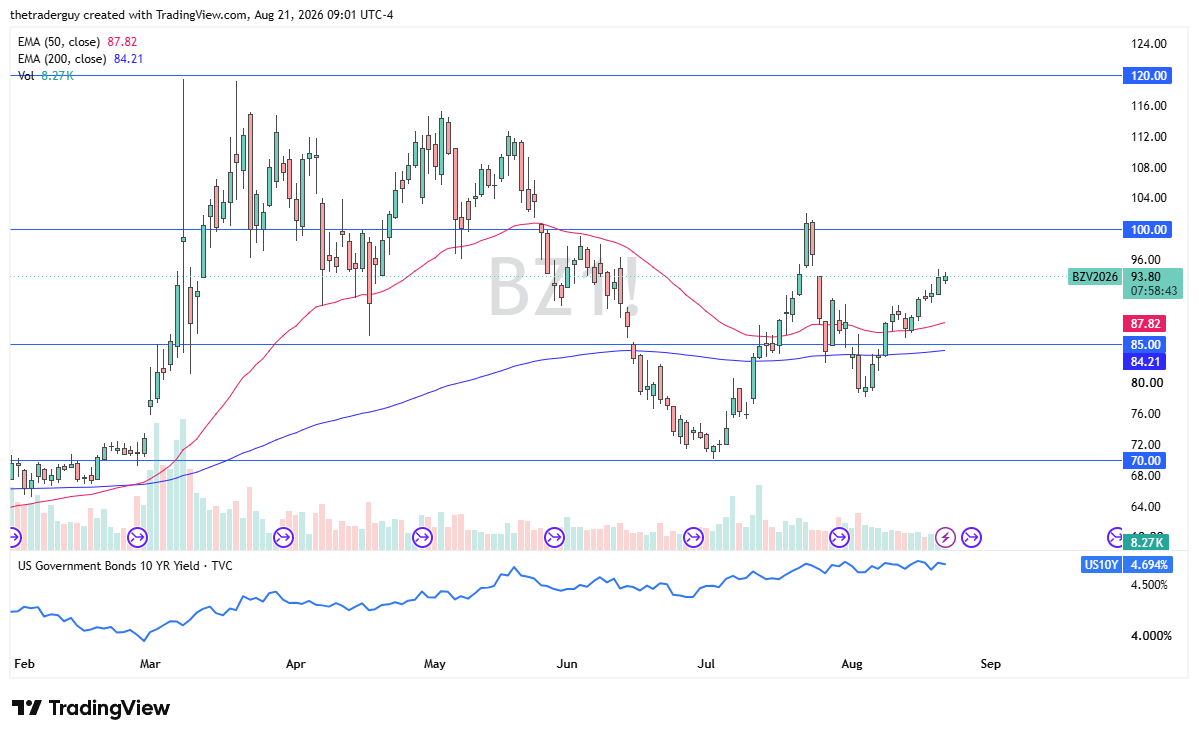This screenshot has height=738, width=1198.
Task: Click the TradingView logo
Action: (91, 708)
